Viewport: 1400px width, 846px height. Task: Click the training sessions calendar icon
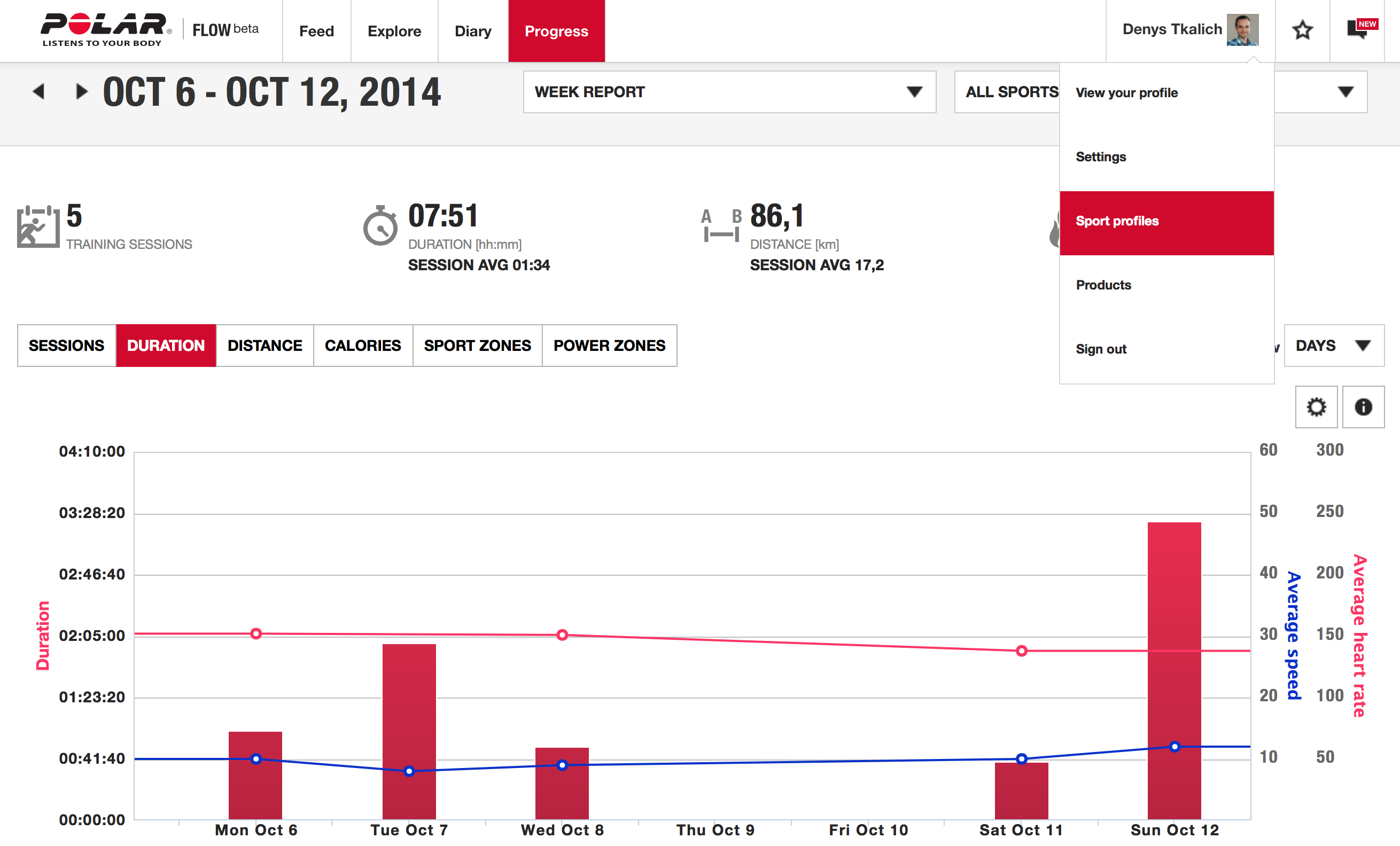point(38,226)
